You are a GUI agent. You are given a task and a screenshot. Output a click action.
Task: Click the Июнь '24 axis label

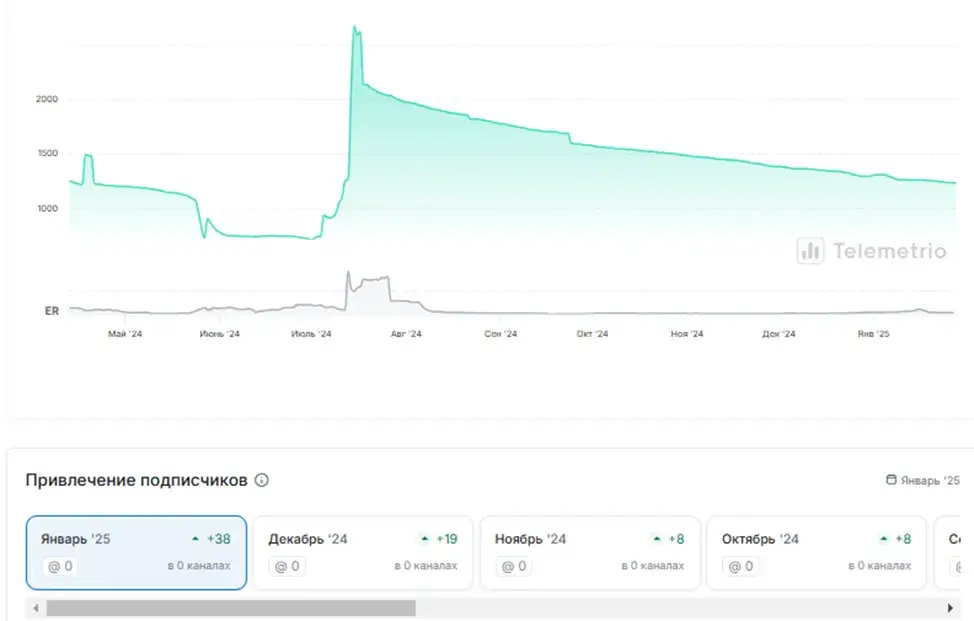click(x=219, y=334)
